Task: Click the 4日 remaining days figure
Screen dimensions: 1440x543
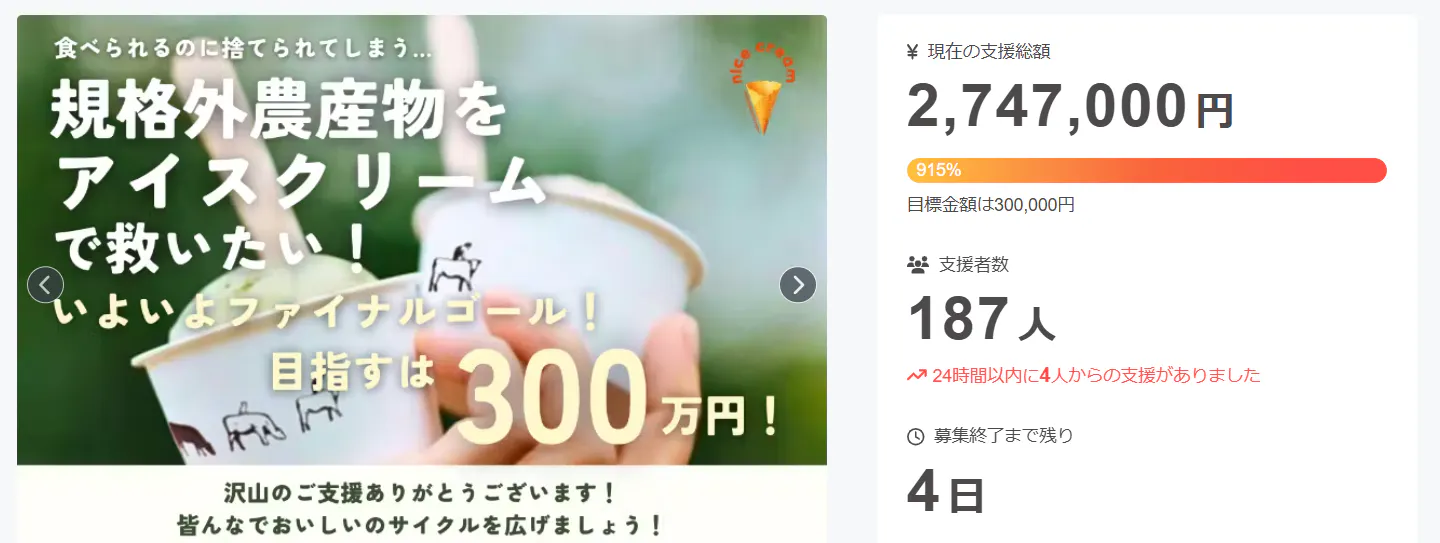Action: click(x=946, y=491)
